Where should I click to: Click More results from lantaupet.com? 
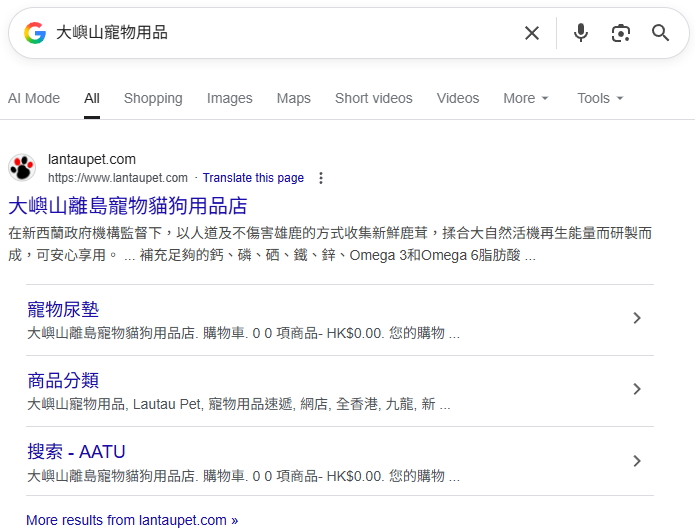[132, 520]
